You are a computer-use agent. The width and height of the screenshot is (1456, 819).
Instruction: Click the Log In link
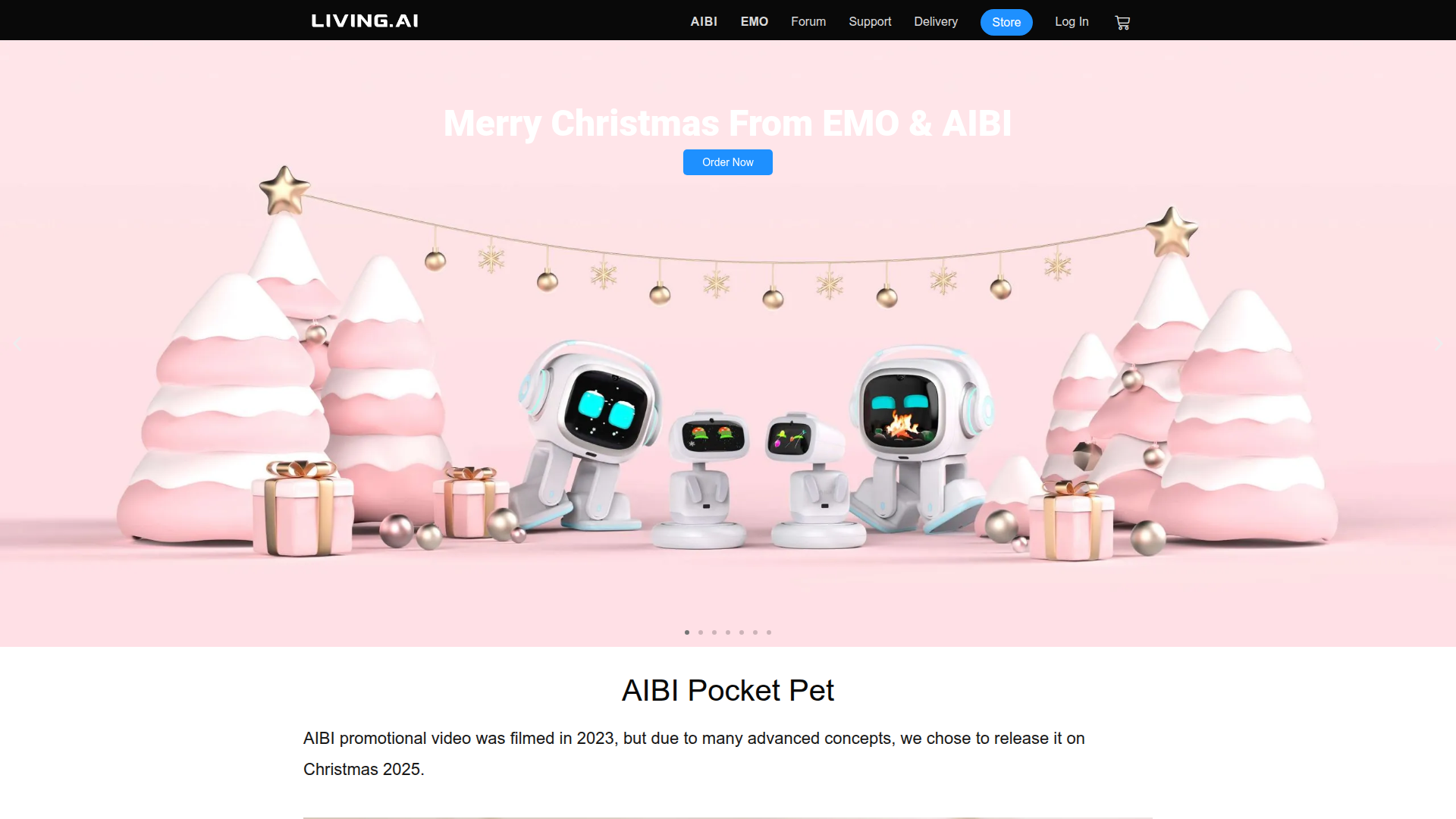[1072, 21]
